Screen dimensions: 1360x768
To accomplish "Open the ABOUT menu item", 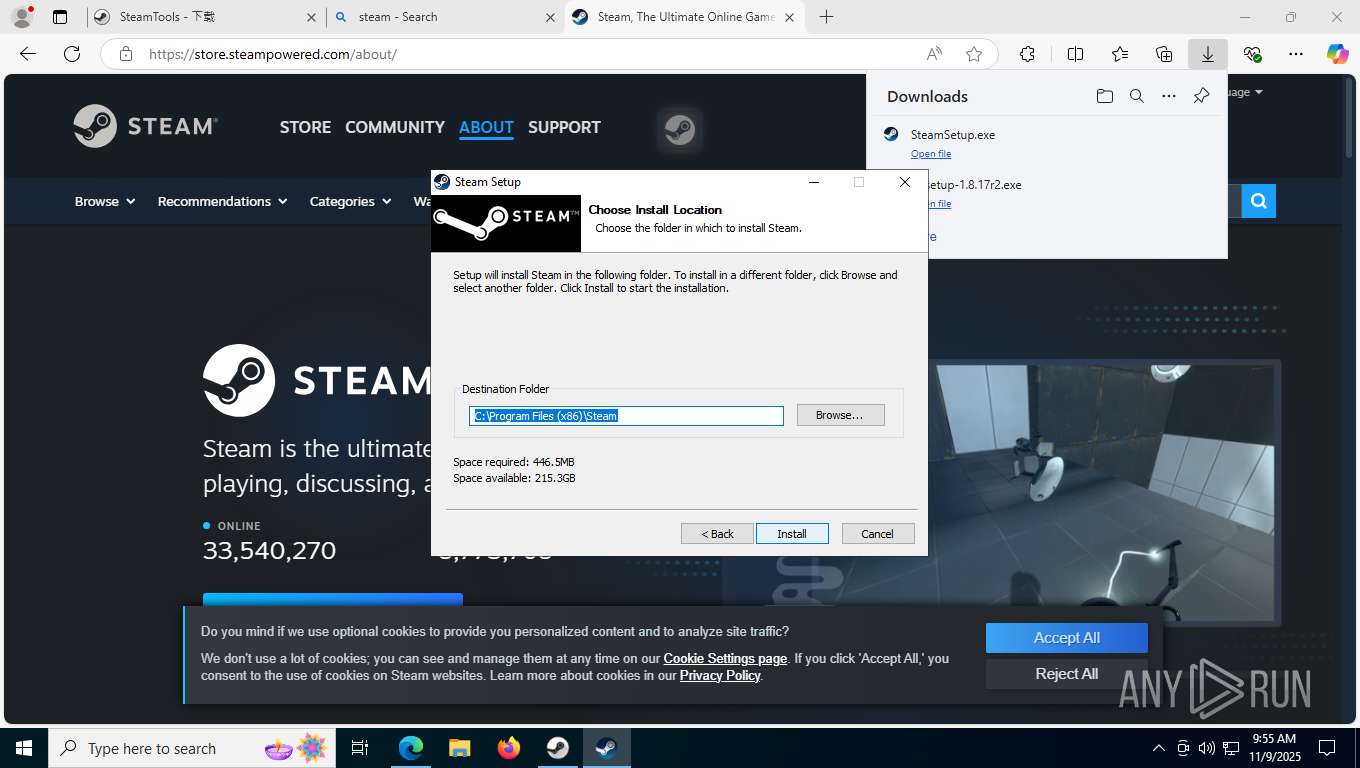I will [486, 127].
